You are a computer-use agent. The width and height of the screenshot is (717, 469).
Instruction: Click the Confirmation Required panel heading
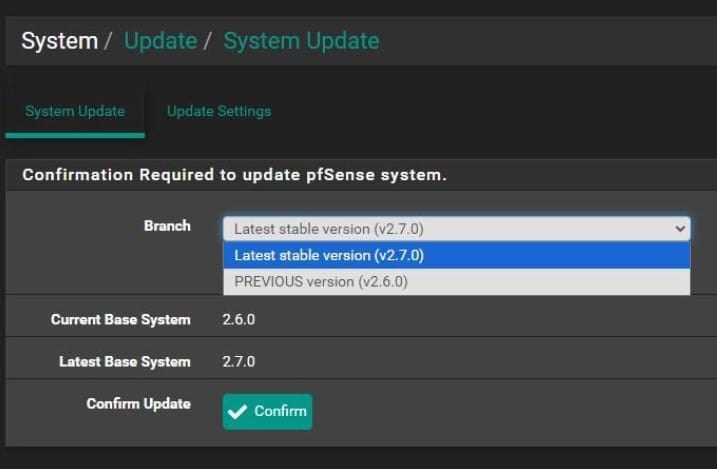coord(234,175)
